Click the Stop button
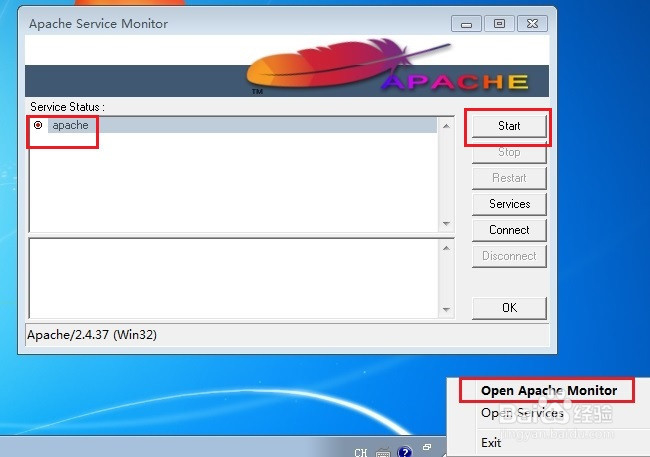The width and height of the screenshot is (650, 457). (509, 152)
